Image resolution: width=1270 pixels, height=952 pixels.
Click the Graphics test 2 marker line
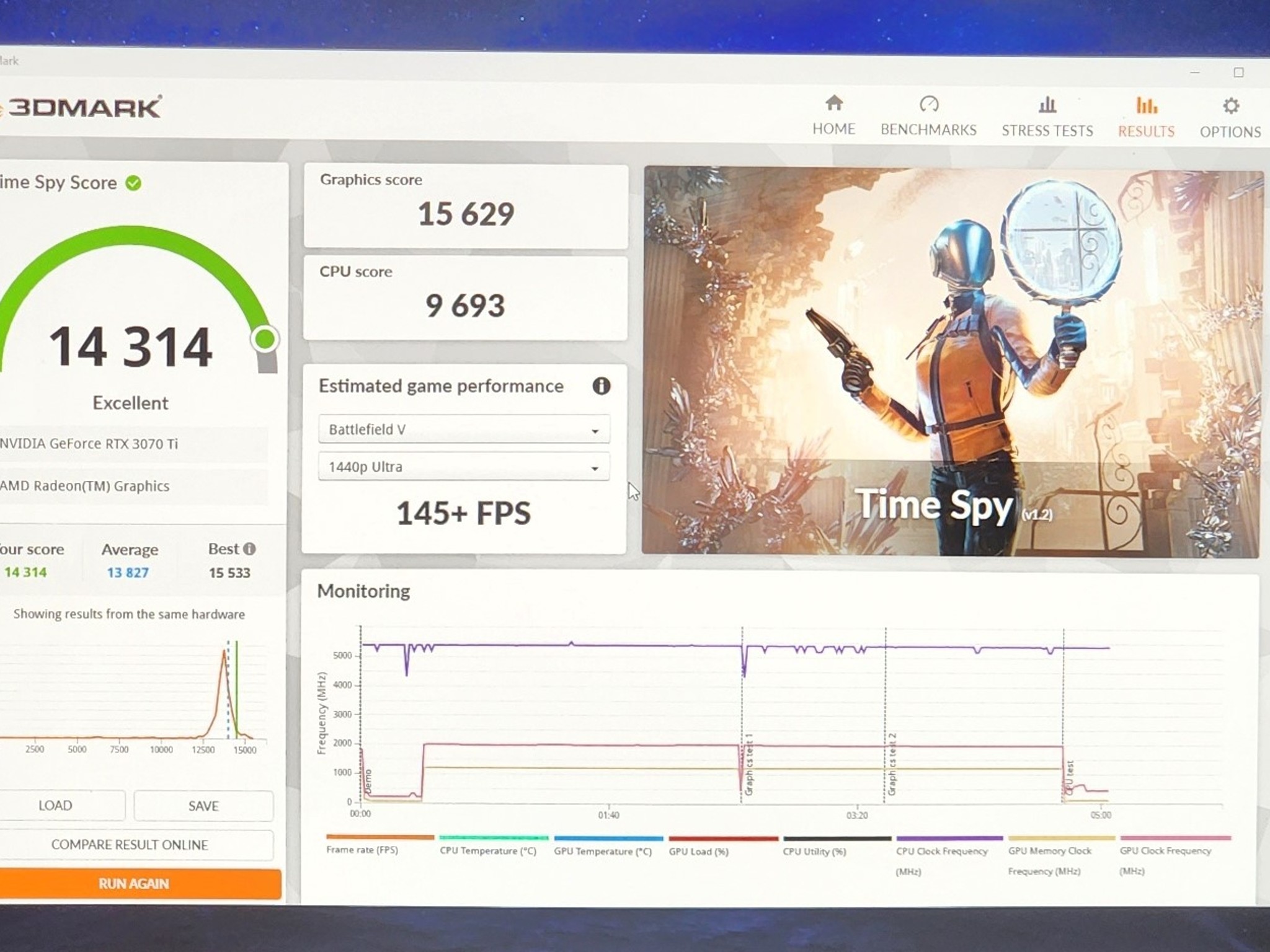click(886, 715)
